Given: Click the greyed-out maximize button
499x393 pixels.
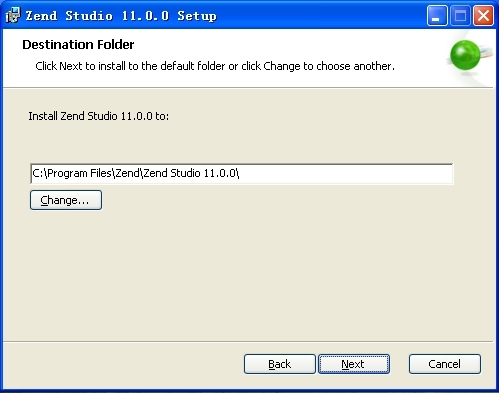Looking at the screenshot, I should (460, 15).
